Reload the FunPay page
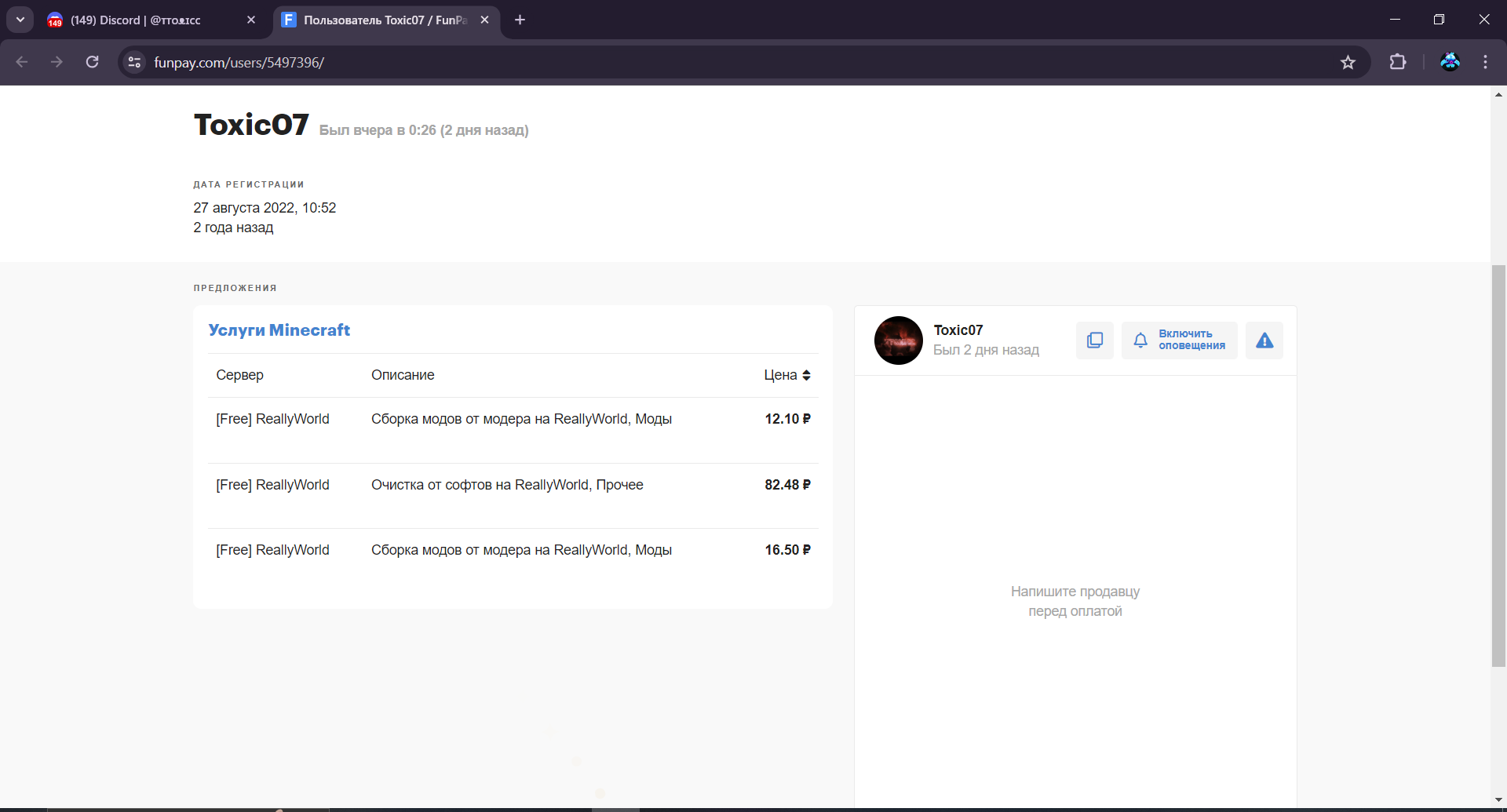Screen dimensions: 1507x812 coord(93,62)
